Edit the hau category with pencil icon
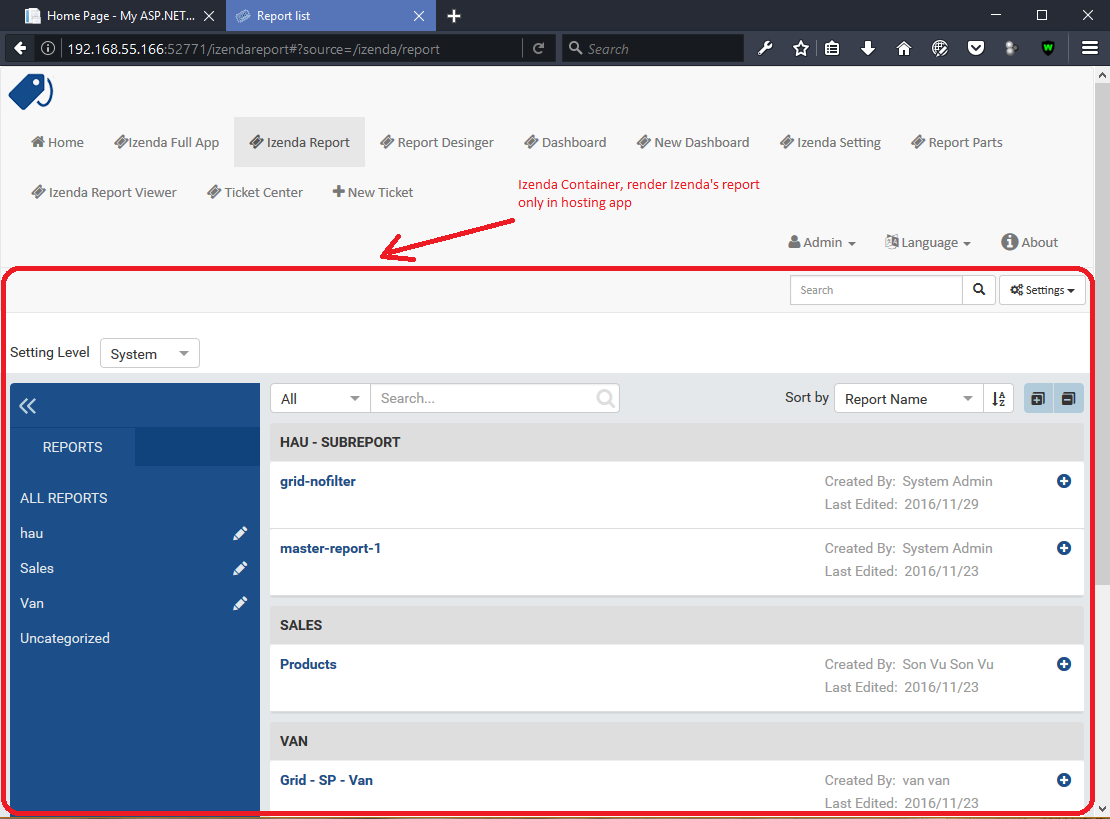 point(240,533)
